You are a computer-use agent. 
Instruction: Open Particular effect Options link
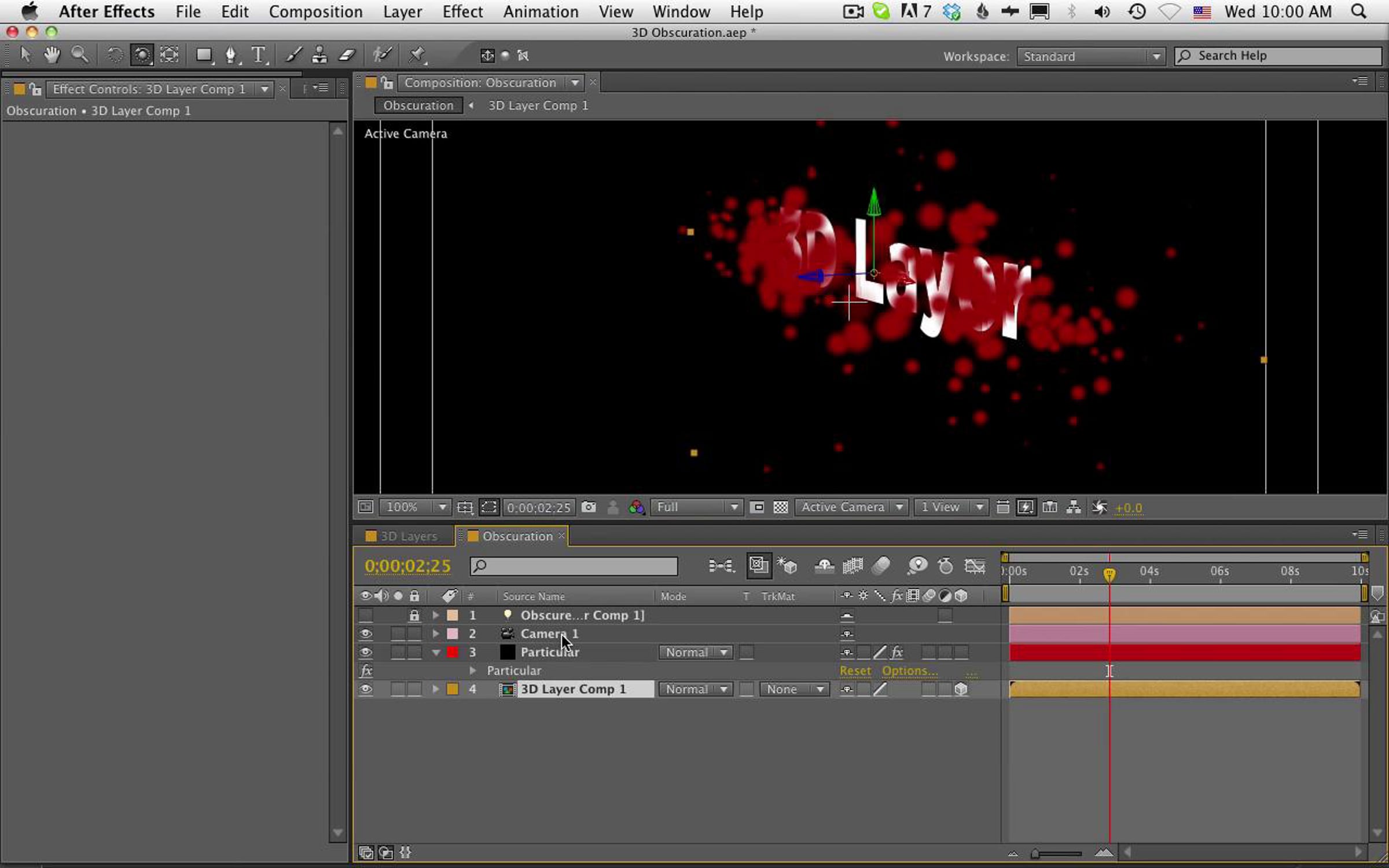click(x=910, y=671)
